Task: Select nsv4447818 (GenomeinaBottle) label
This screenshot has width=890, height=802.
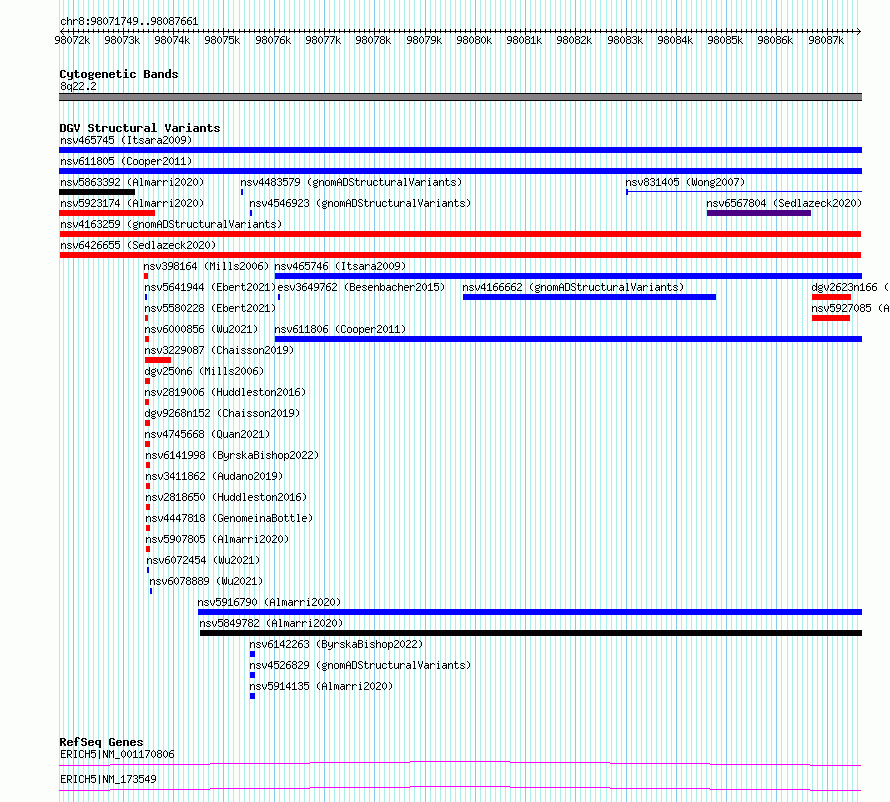Action: pos(229,518)
